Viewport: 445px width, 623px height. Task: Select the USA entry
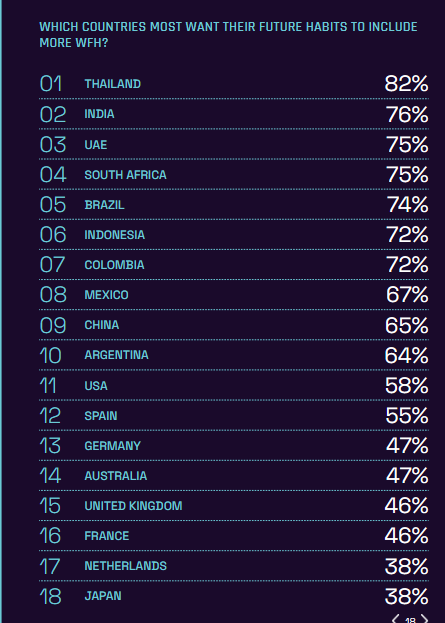(x=234, y=385)
